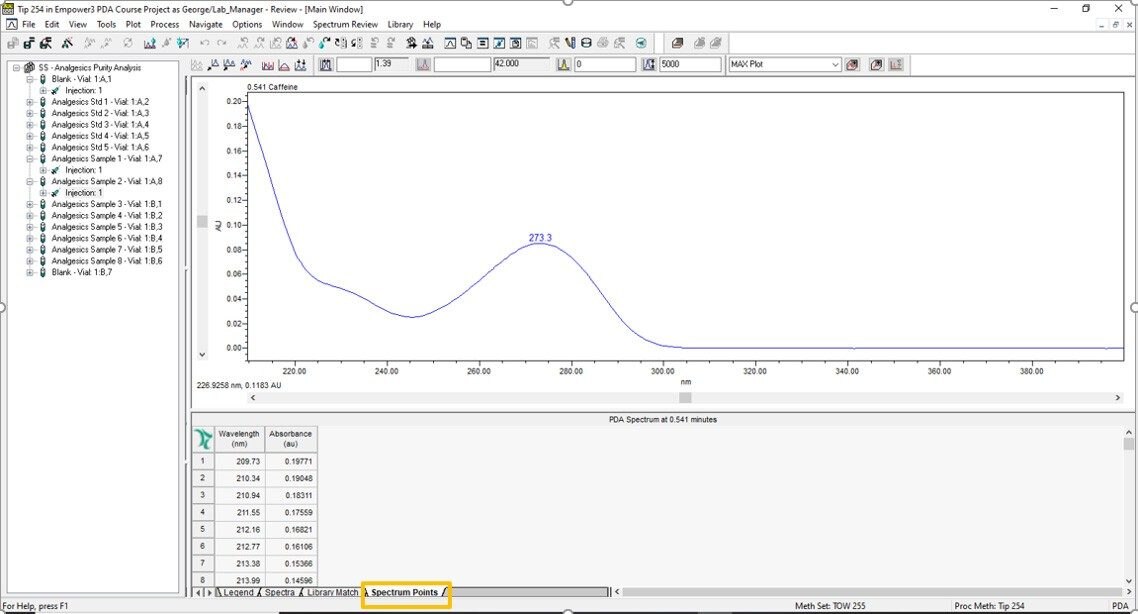Screen dimensions: 1138x614
Task: Click the peak icon before the 5000 field
Action: [648, 65]
